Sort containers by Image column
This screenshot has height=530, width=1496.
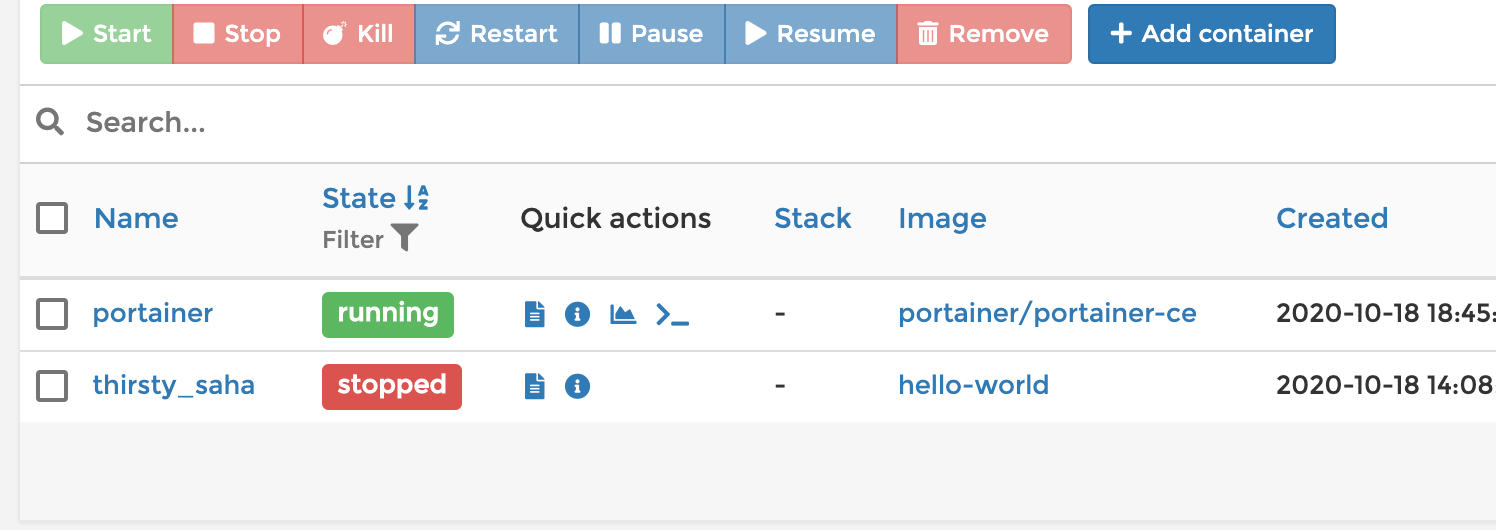pos(942,218)
